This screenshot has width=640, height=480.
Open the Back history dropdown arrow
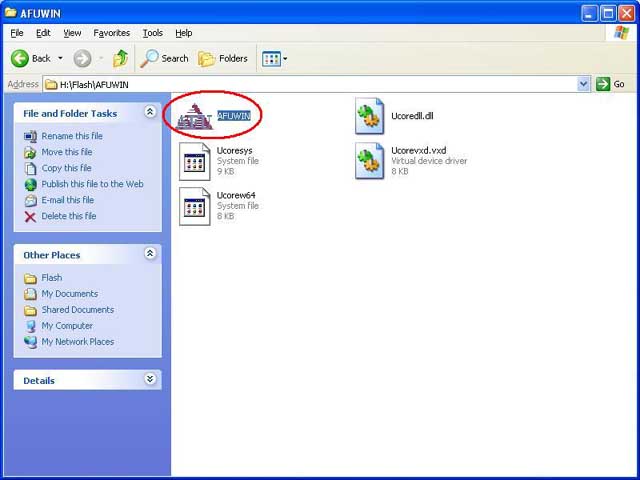(x=60, y=58)
